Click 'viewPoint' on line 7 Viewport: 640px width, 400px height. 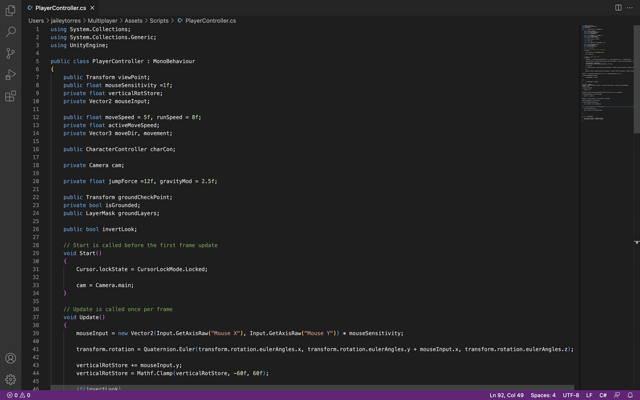click(132, 77)
